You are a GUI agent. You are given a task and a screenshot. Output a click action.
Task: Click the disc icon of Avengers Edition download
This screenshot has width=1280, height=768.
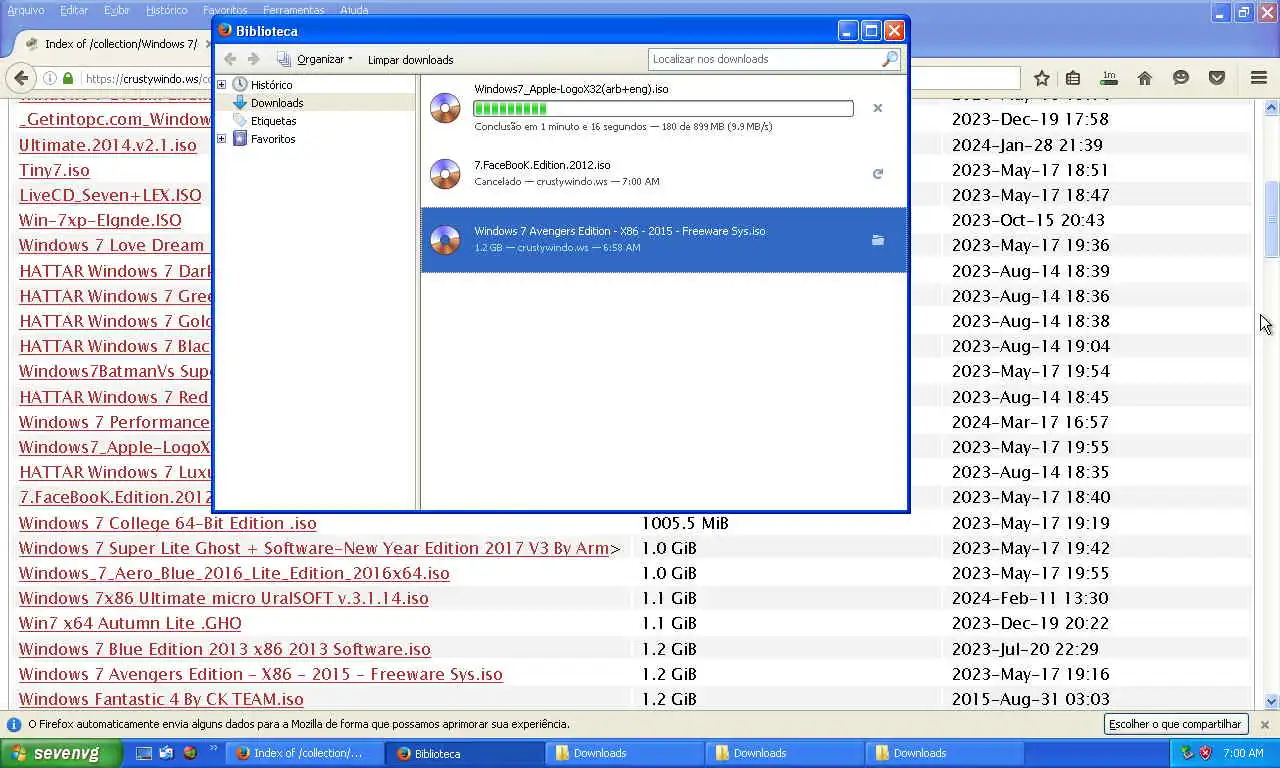click(x=445, y=240)
